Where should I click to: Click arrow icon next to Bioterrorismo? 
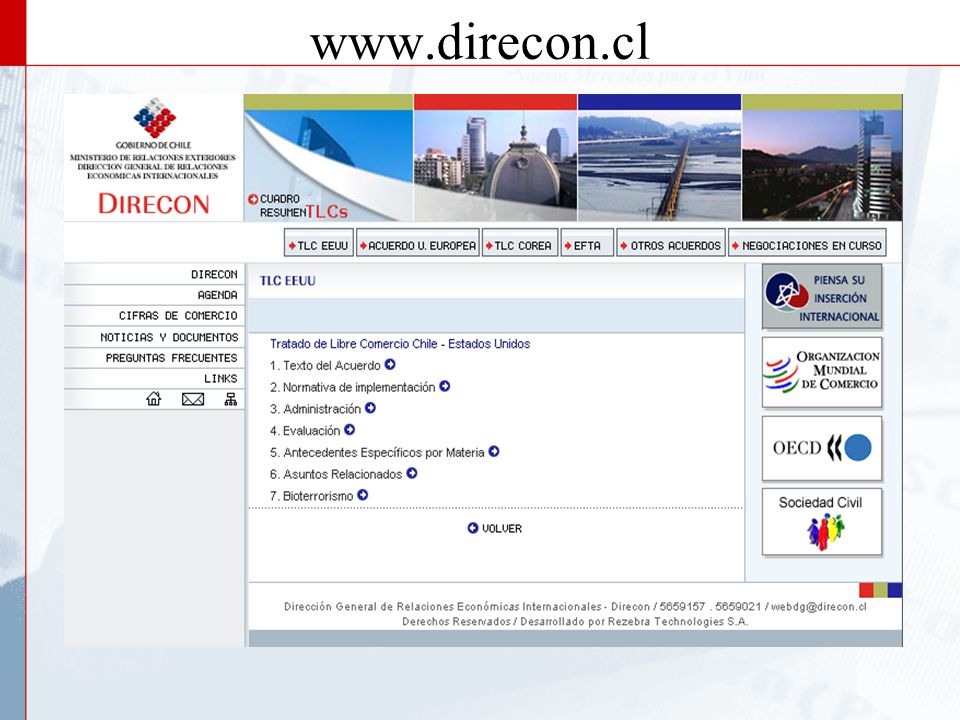[x=363, y=495]
